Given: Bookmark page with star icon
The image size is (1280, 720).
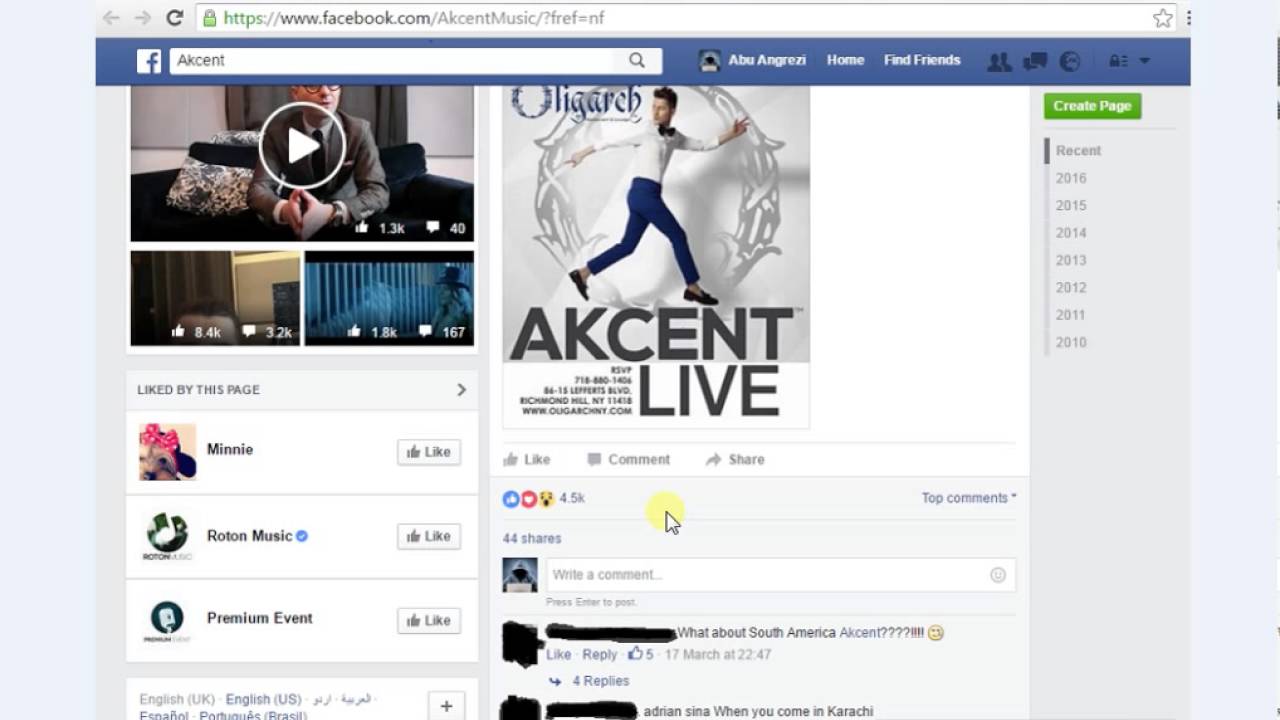Looking at the screenshot, I should point(1162,18).
